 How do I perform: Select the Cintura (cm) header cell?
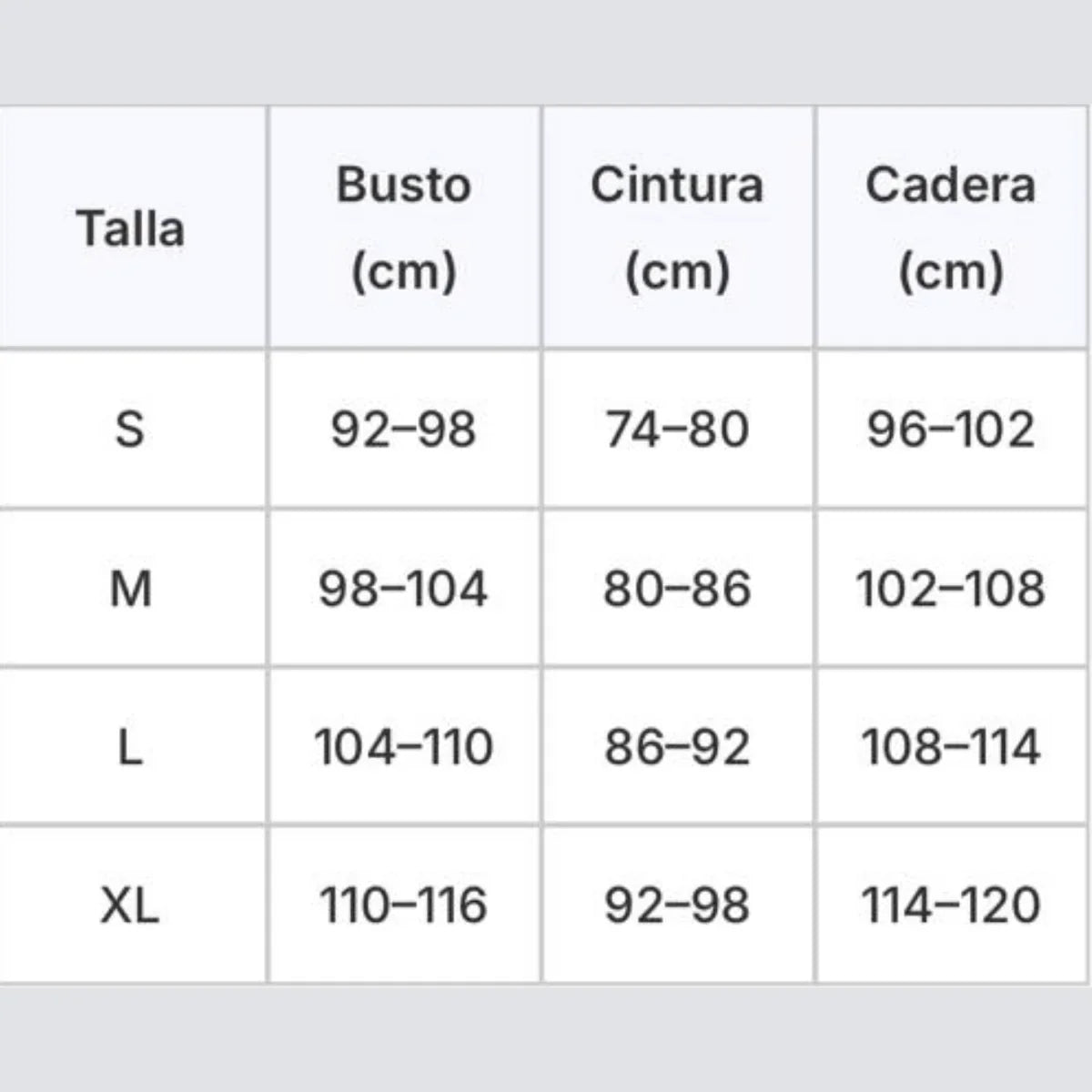click(677, 227)
